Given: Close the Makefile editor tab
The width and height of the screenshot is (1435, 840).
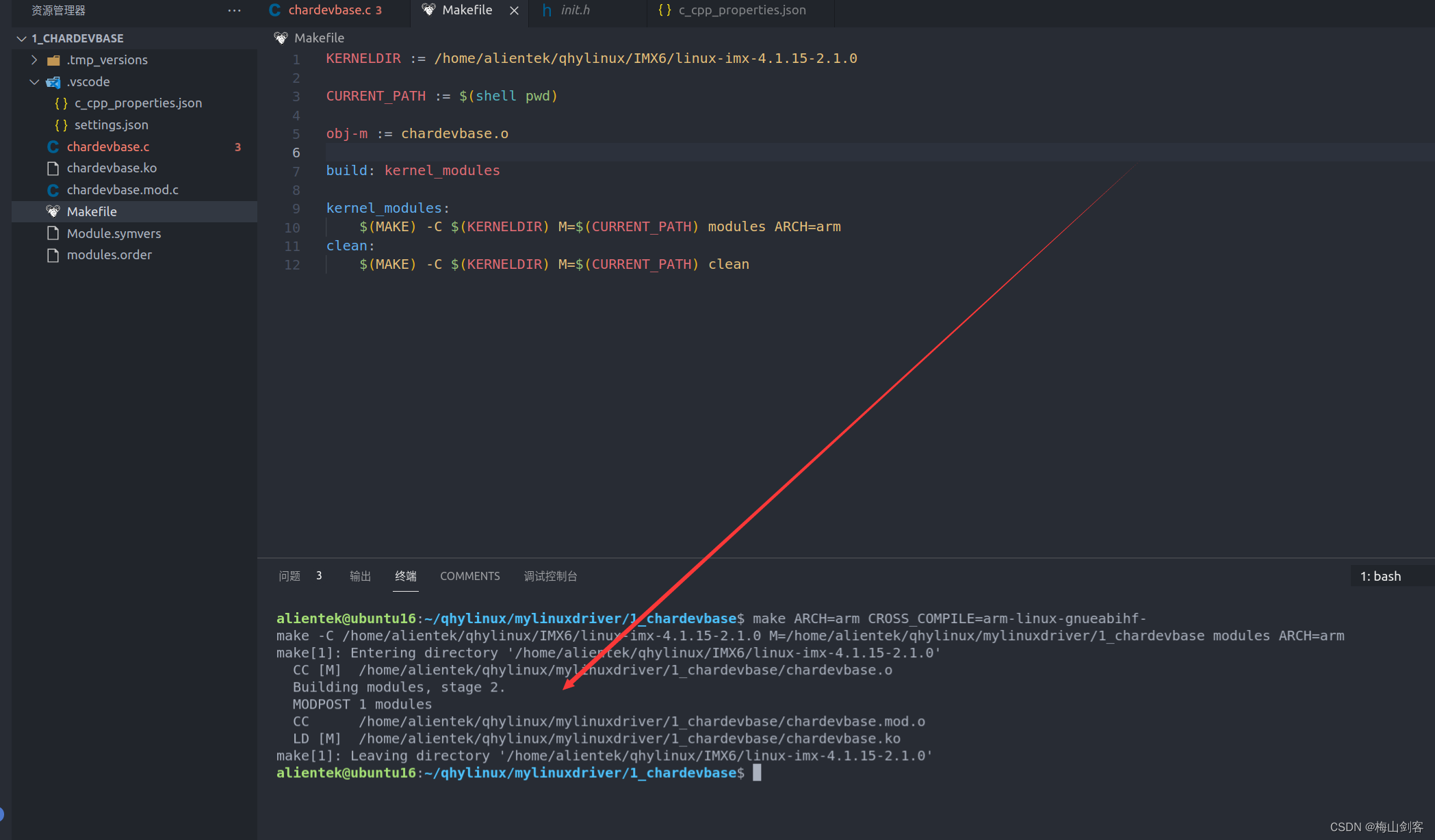Looking at the screenshot, I should (x=514, y=10).
